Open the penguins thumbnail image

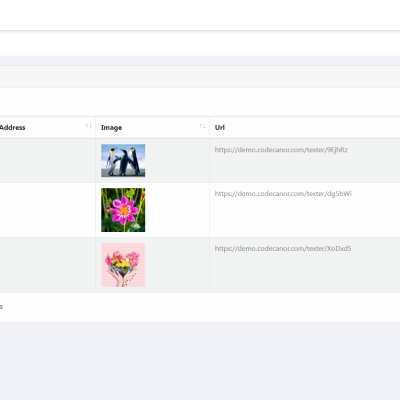coord(123,160)
